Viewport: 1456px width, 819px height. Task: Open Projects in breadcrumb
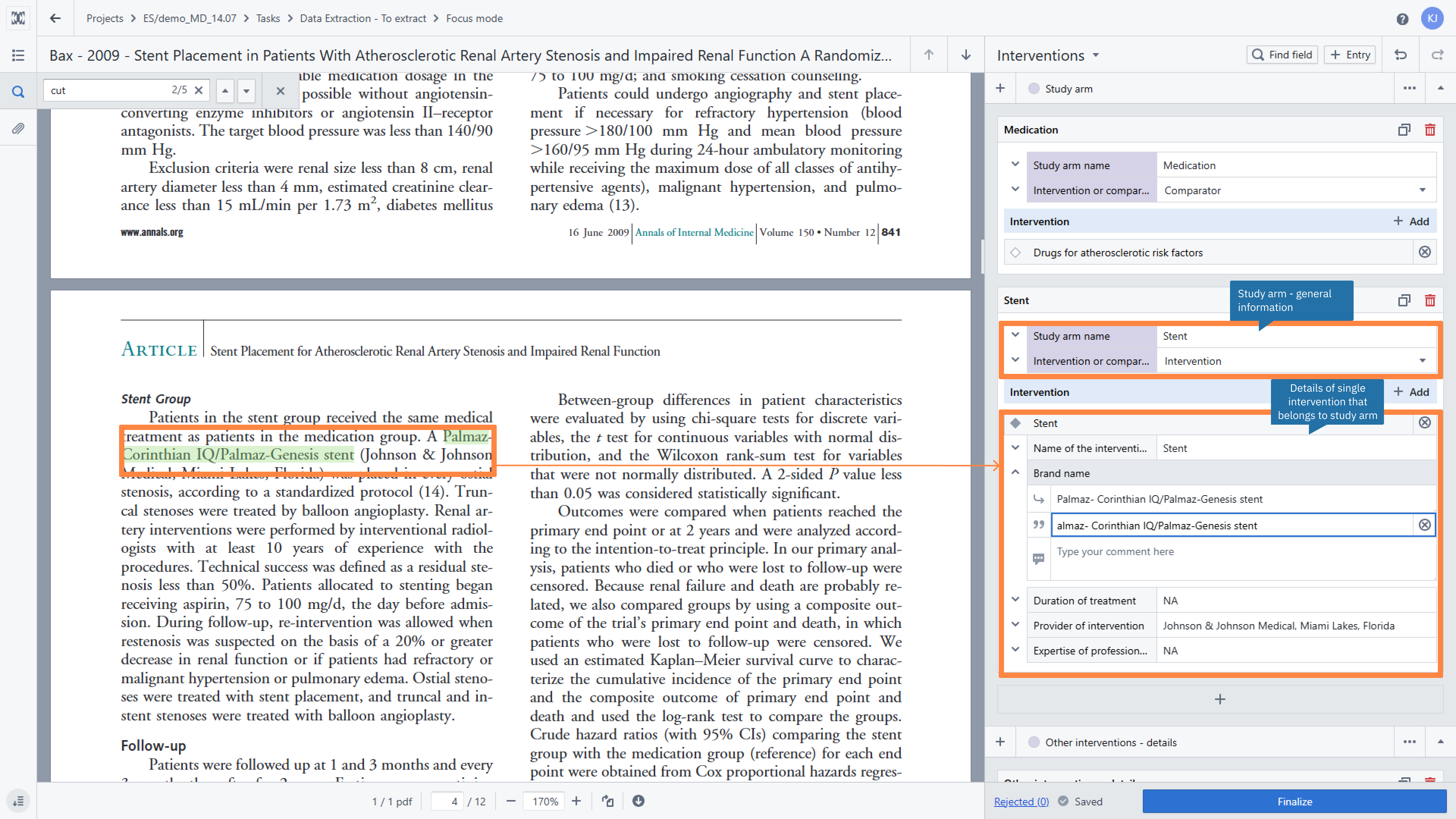[105, 18]
